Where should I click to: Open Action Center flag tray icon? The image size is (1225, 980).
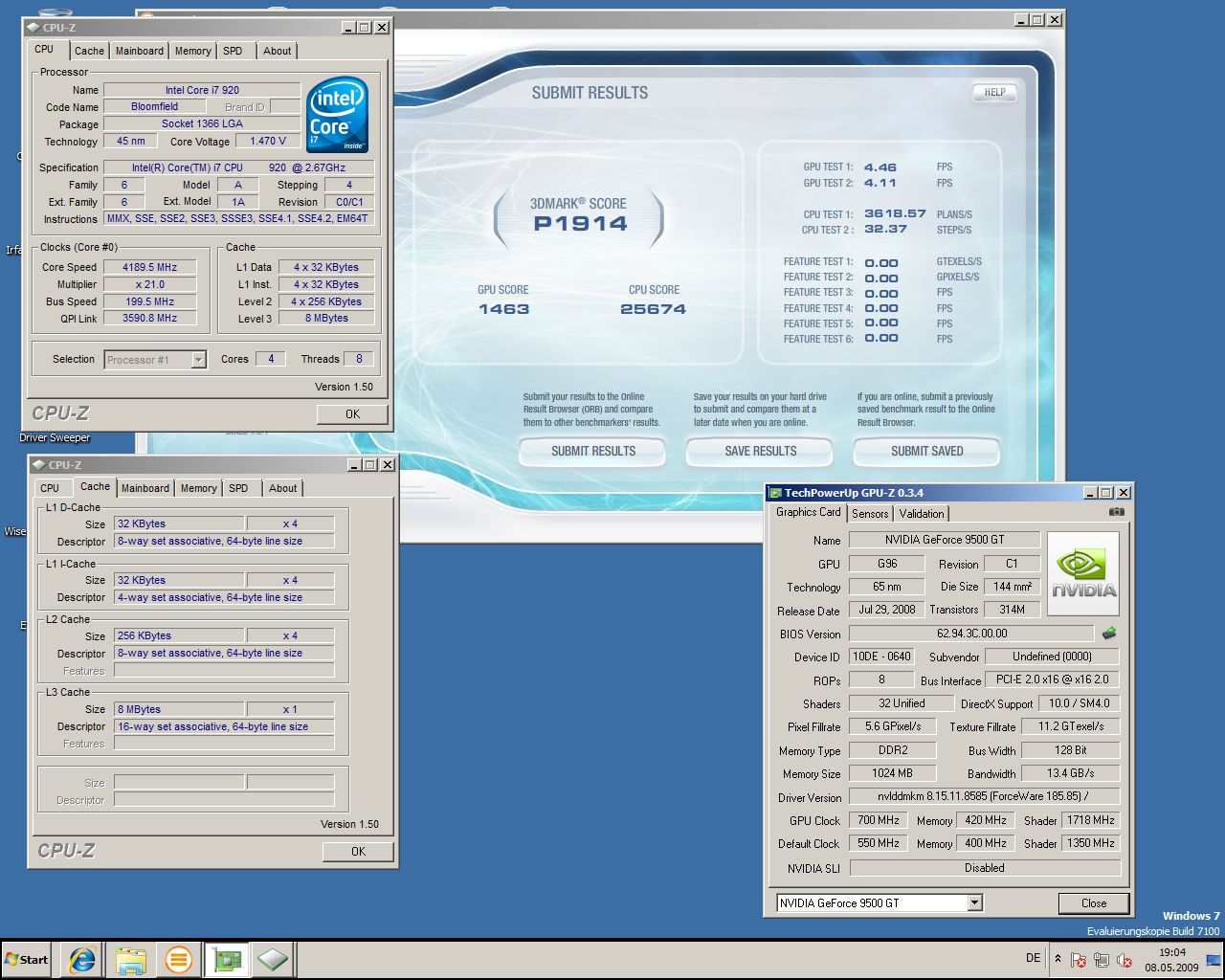[x=1078, y=959]
